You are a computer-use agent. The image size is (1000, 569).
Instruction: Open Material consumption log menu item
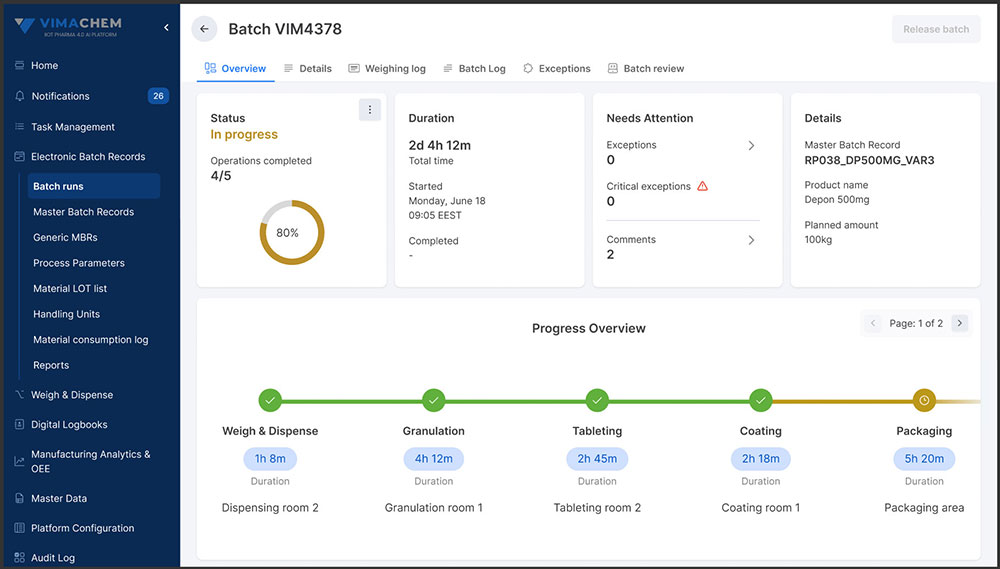click(x=91, y=340)
